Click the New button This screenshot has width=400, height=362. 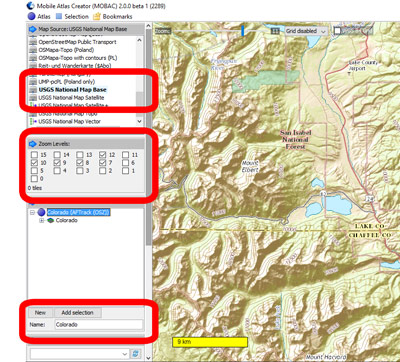point(40,313)
